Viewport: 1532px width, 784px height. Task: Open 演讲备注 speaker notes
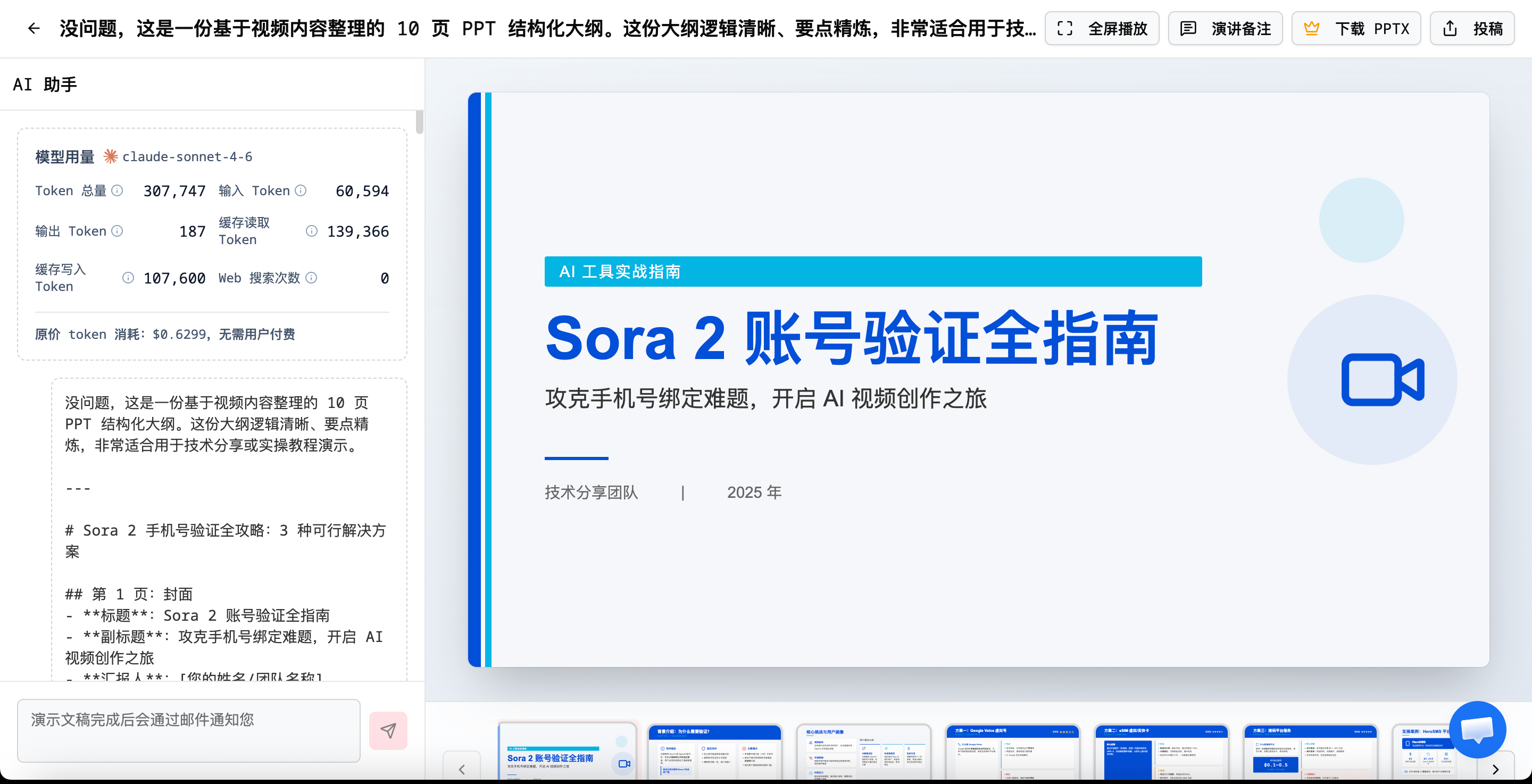(1225, 29)
